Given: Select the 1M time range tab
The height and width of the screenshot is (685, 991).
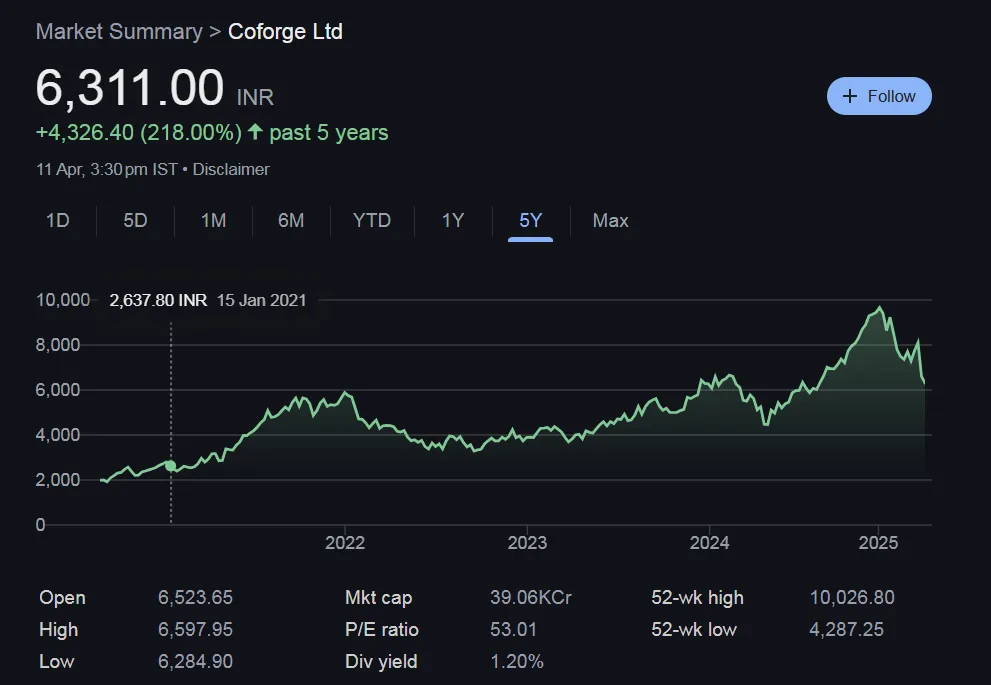Looking at the screenshot, I should click(x=213, y=221).
